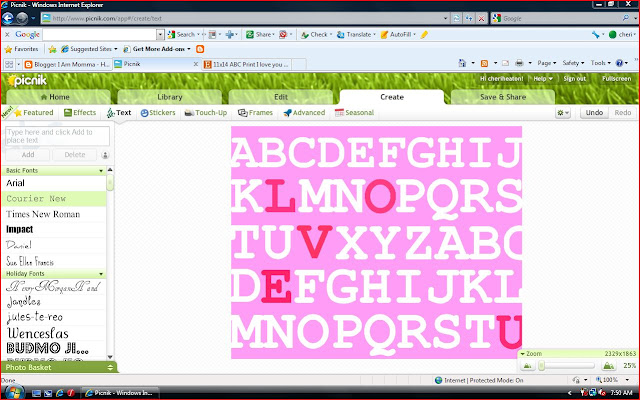This screenshot has height=400, width=640.
Task: Select the Wenceslas holiday font
Action: tap(54, 333)
